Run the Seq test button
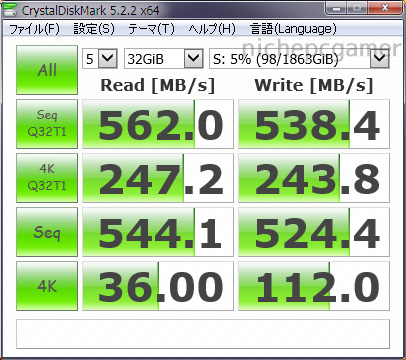This screenshot has width=406, height=360. [47, 232]
